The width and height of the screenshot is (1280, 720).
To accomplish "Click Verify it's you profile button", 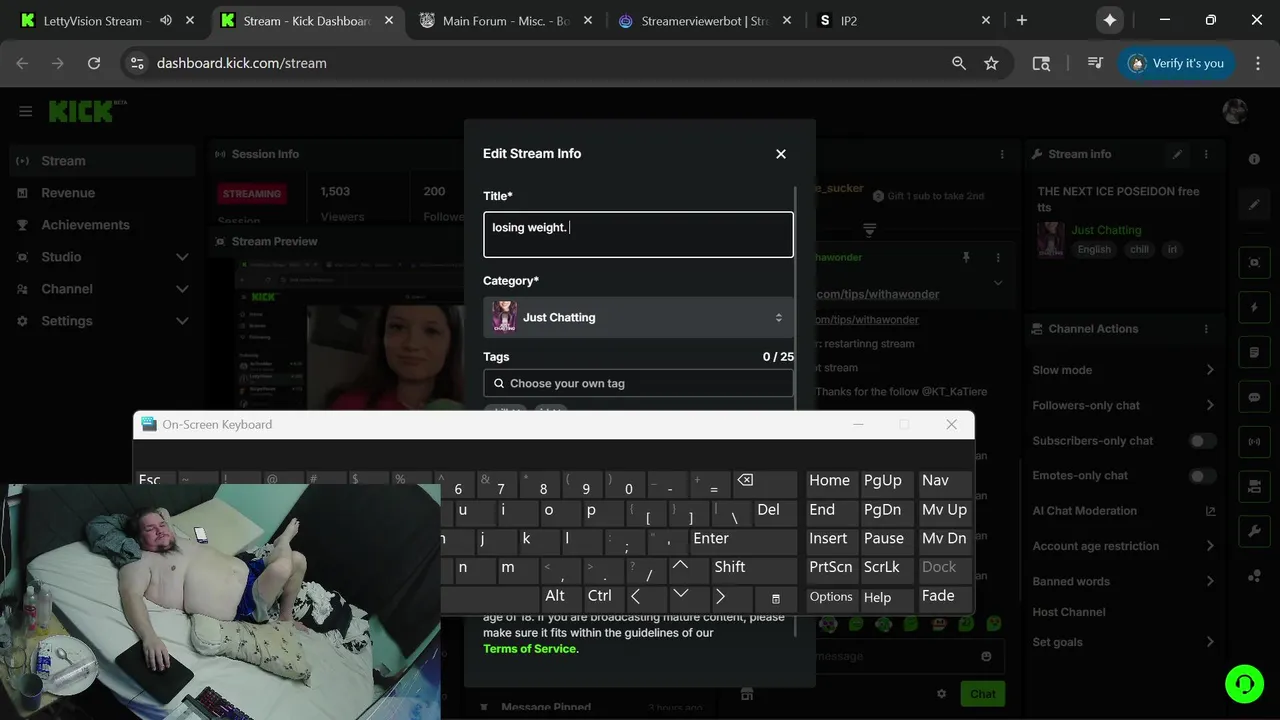I will tap(1177, 63).
